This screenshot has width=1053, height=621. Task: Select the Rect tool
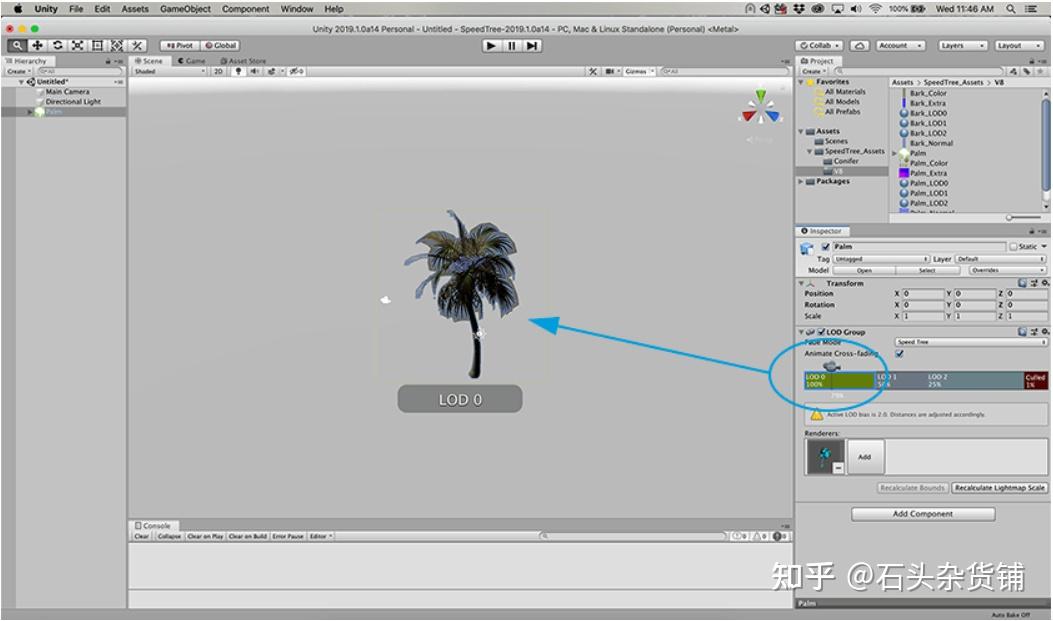[97, 45]
